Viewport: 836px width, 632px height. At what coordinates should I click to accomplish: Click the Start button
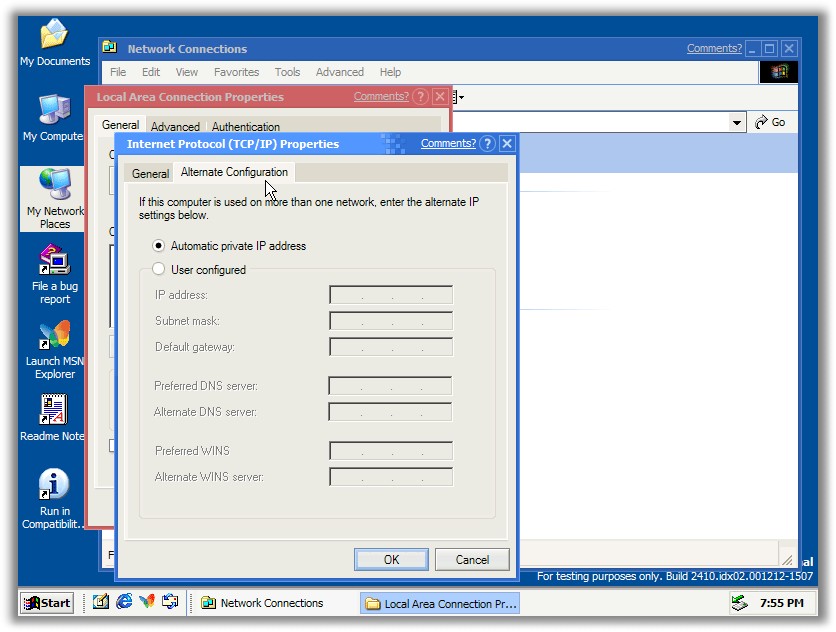(48, 603)
